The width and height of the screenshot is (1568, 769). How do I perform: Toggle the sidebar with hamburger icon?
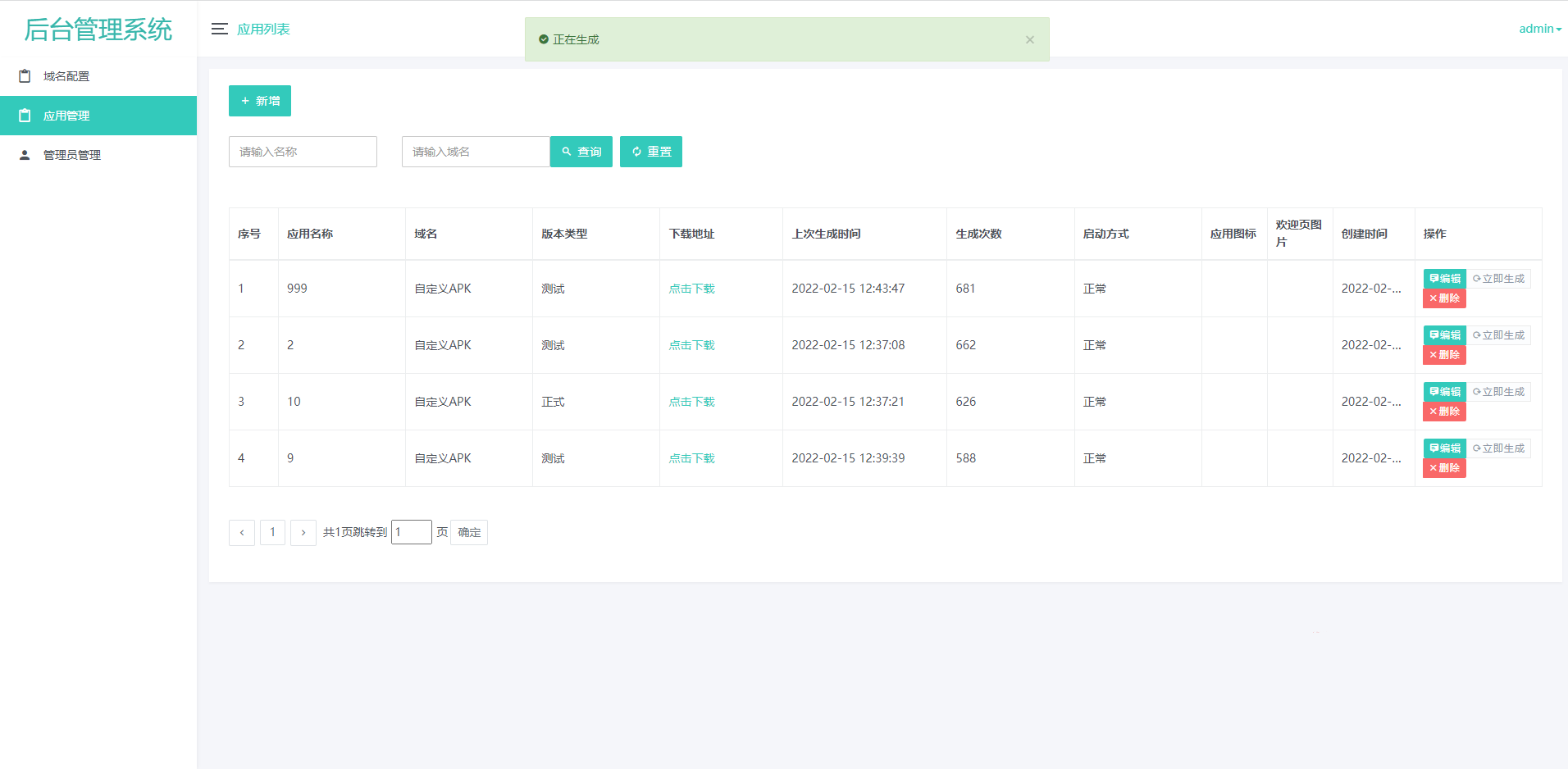click(219, 29)
